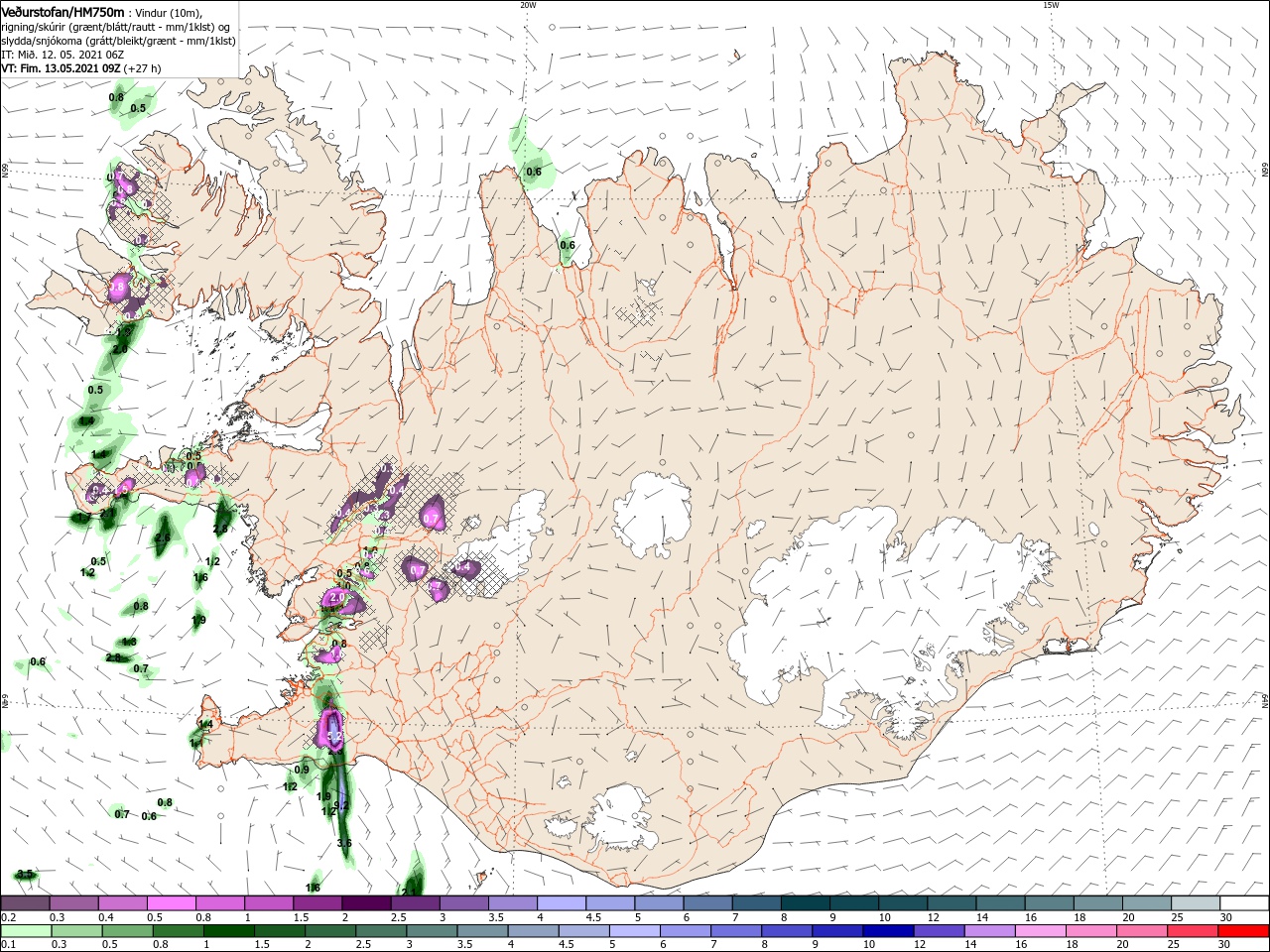Click the darkest green rain swatch labeled 1
The height and width of the screenshot is (952, 1270).
(229, 931)
